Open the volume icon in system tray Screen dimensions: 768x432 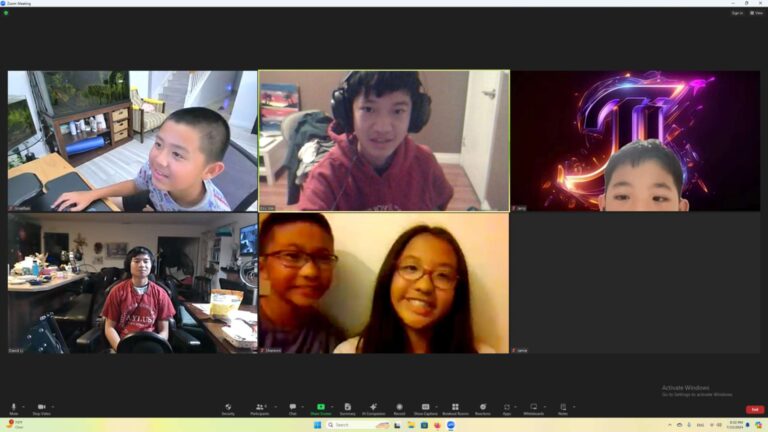tap(720, 425)
